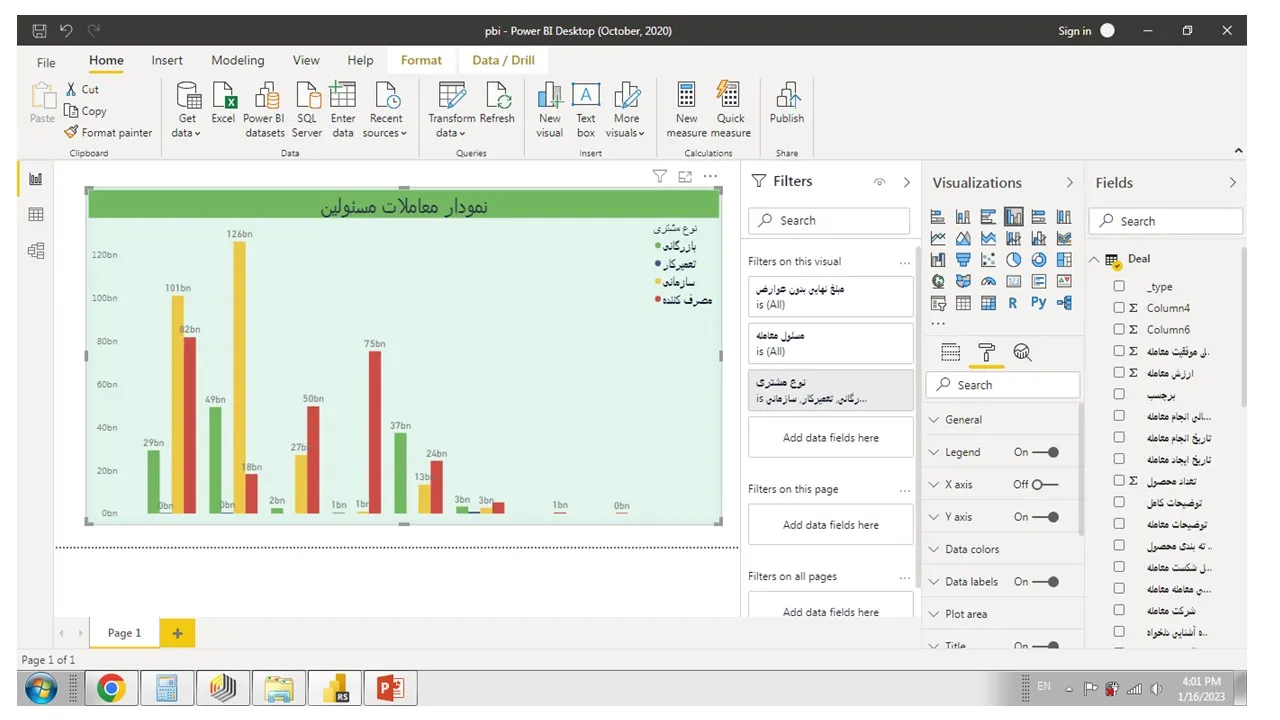This screenshot has width=1280, height=720.
Task: Open the Analytics magnifier pane icon
Action: [x=1022, y=352]
